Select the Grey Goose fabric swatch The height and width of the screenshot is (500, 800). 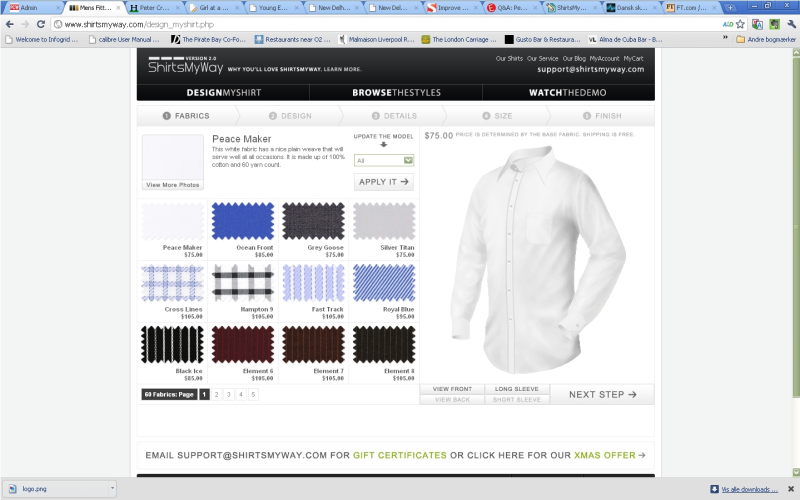point(313,221)
